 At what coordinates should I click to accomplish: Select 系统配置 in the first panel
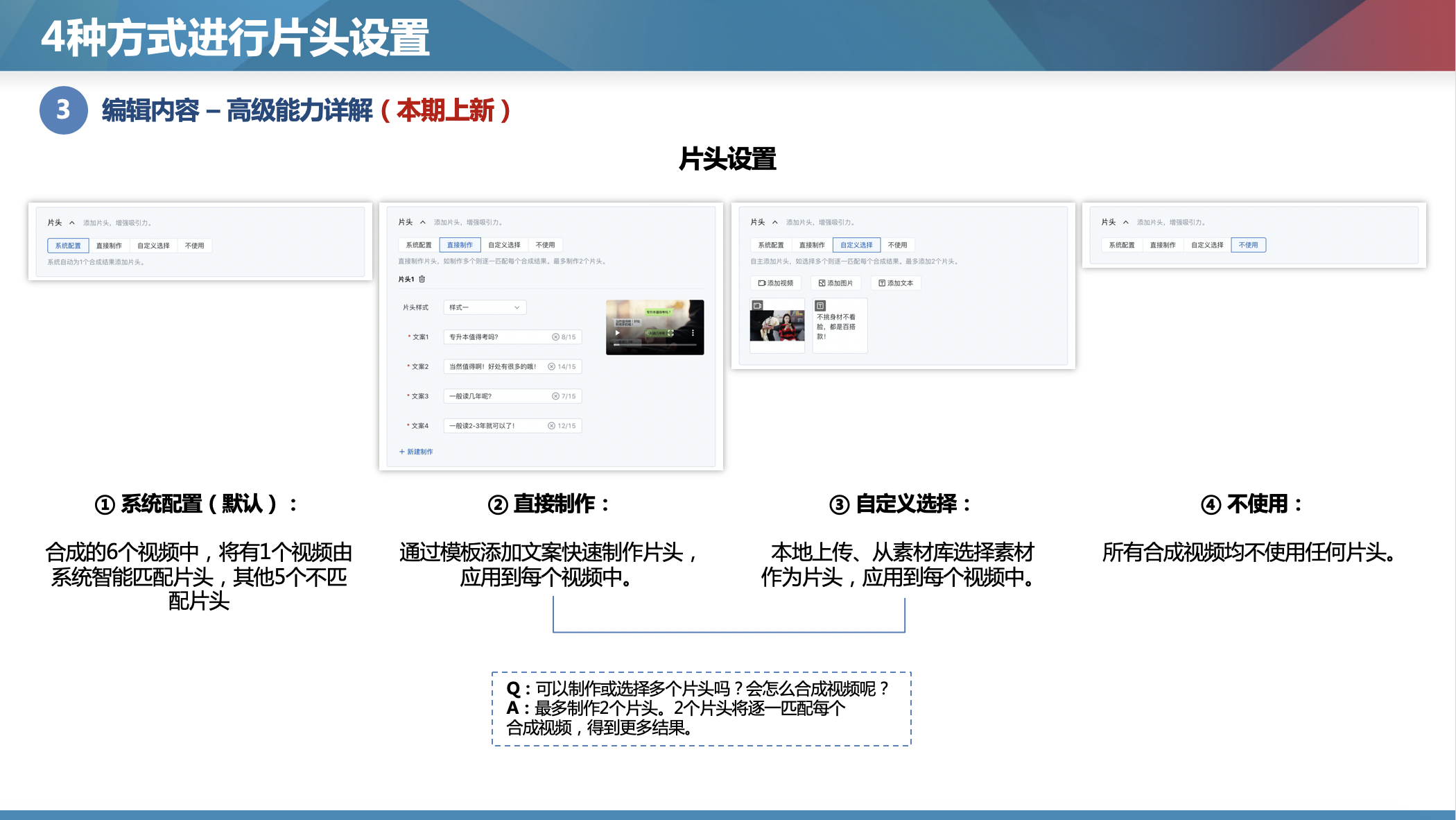(68, 246)
